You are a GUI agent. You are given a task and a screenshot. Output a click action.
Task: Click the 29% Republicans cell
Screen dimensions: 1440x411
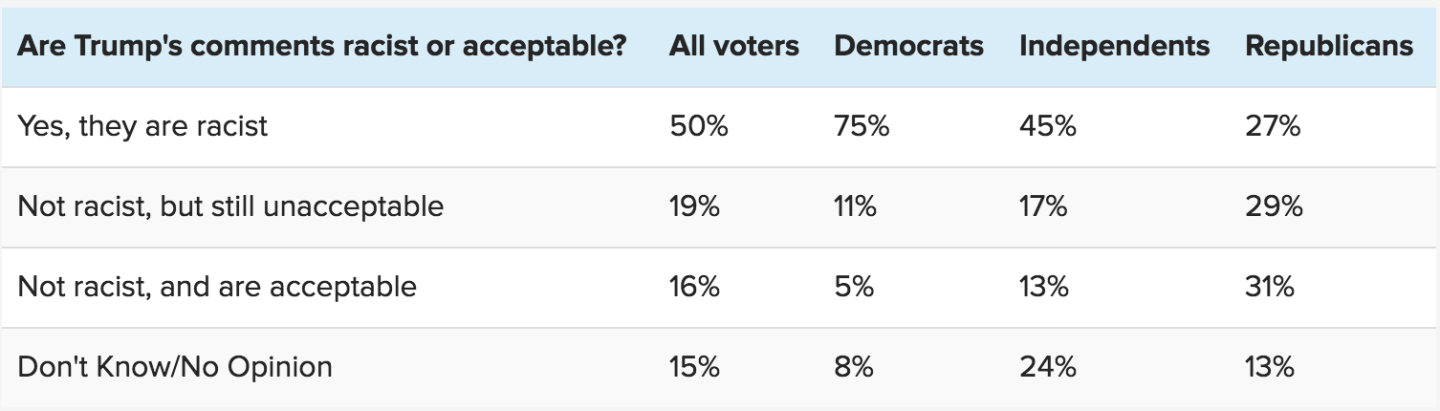point(1274,207)
